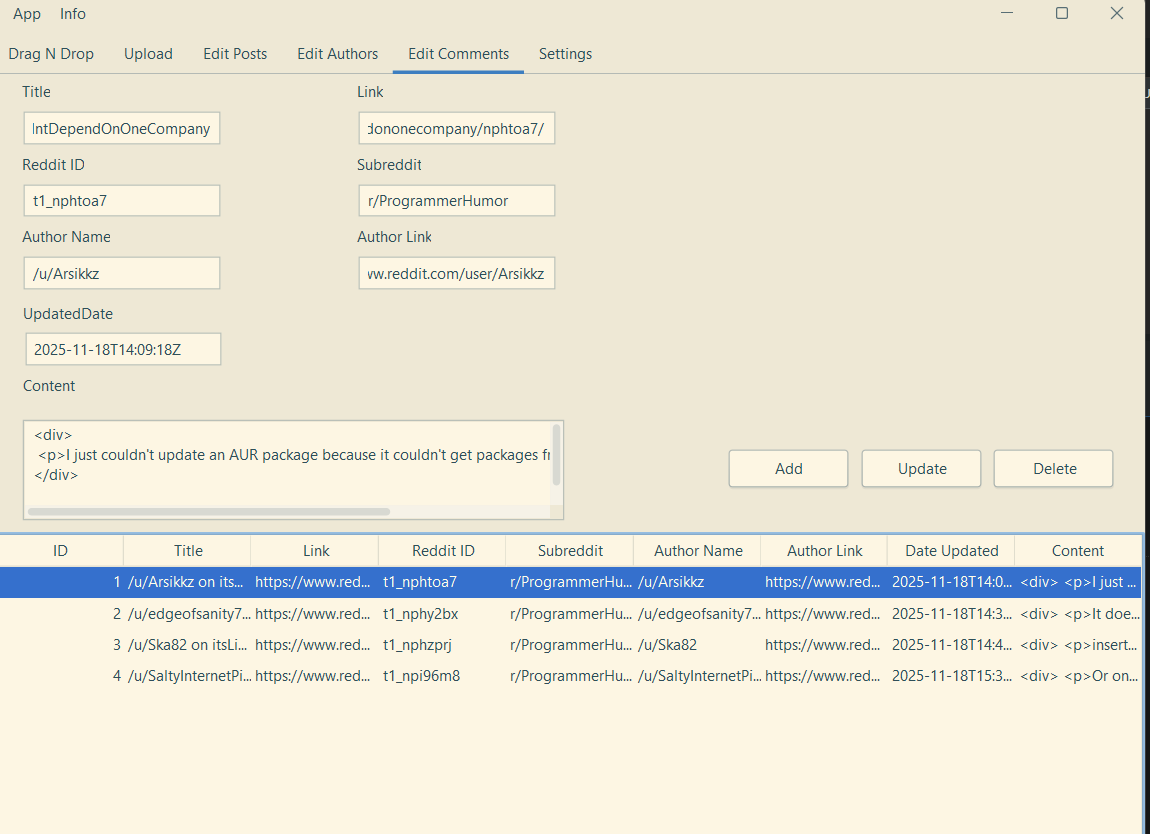The height and width of the screenshot is (834, 1150).
Task: Maximize the application window
Action: point(1061,13)
